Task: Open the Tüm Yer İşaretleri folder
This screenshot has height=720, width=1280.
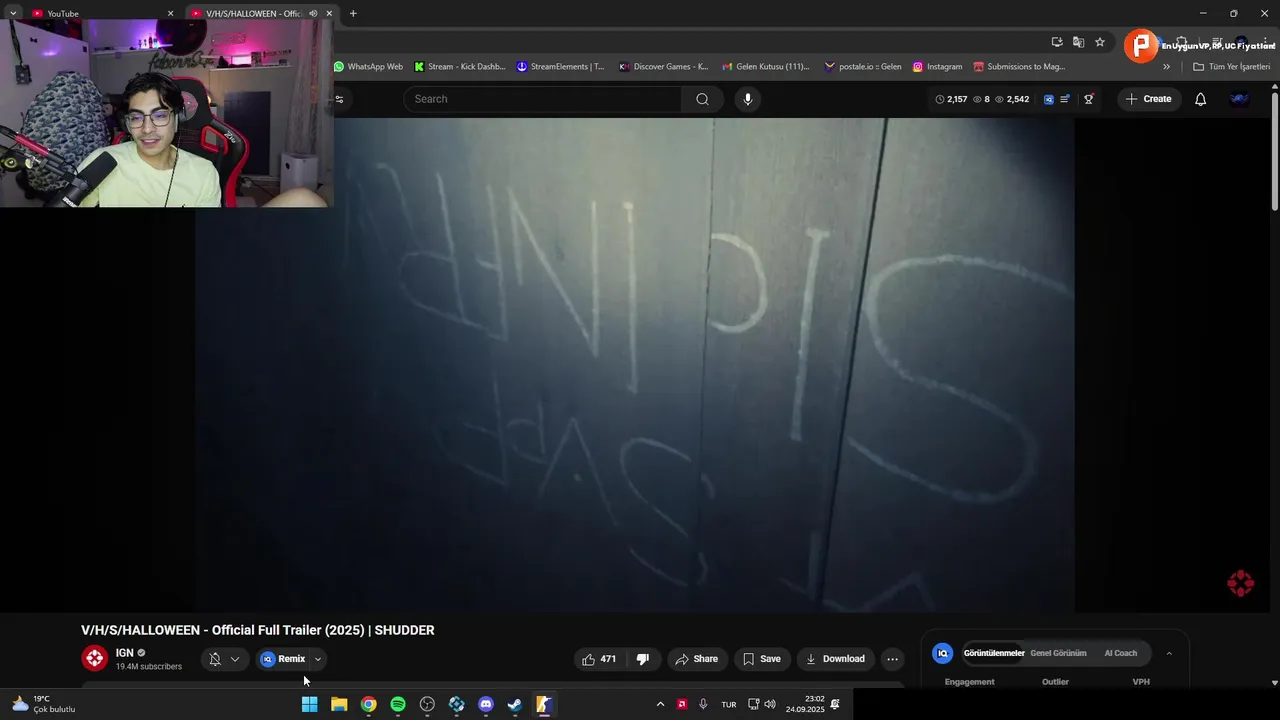Action: (1231, 67)
